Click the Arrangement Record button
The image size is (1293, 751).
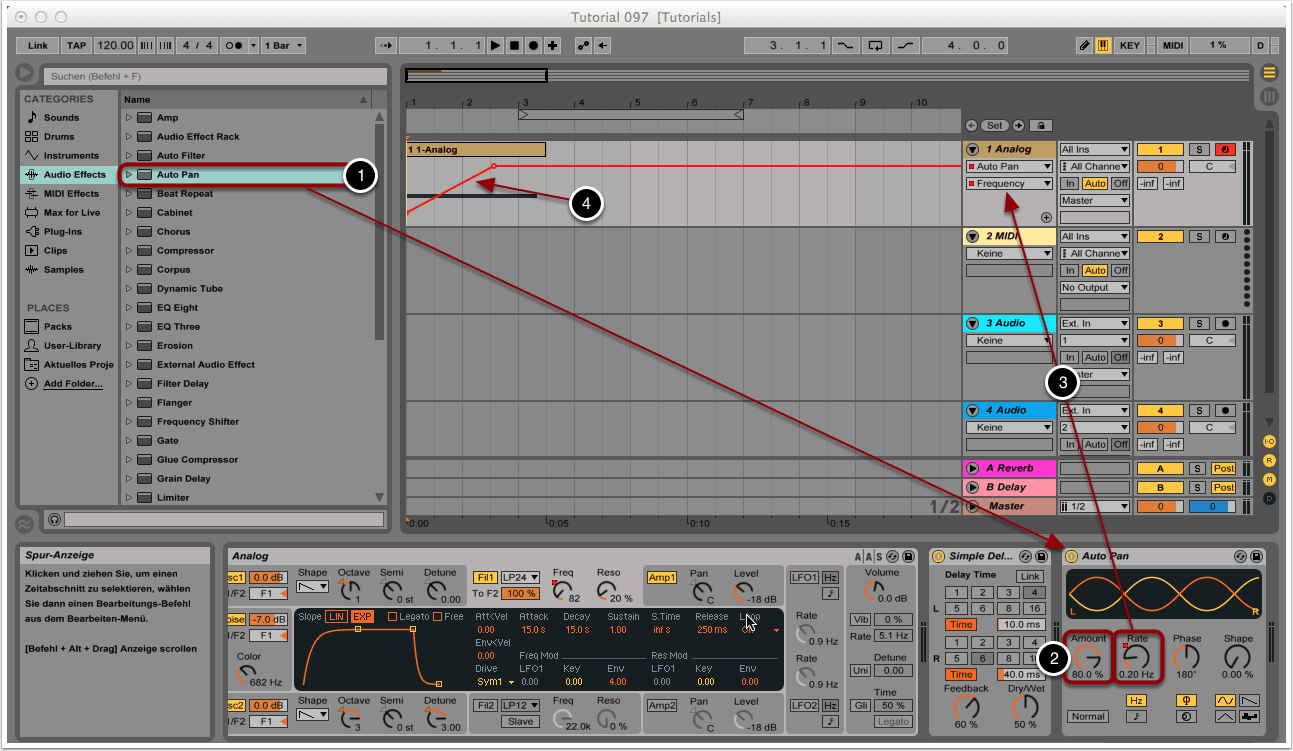[x=533, y=46]
